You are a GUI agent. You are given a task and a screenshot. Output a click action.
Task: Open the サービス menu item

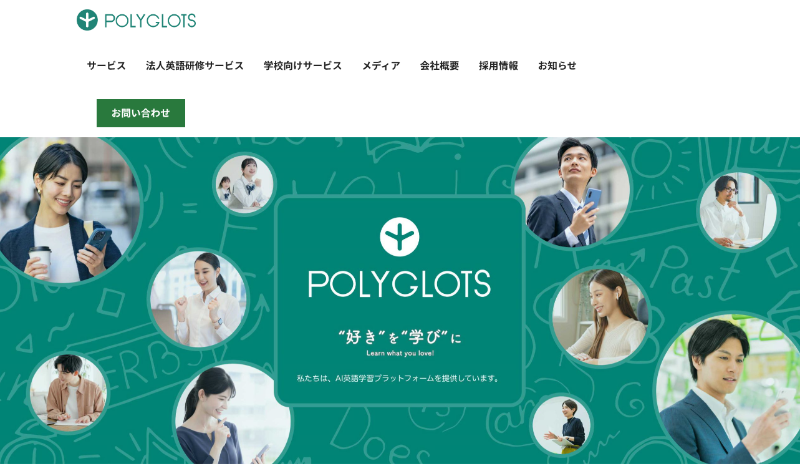click(x=106, y=66)
